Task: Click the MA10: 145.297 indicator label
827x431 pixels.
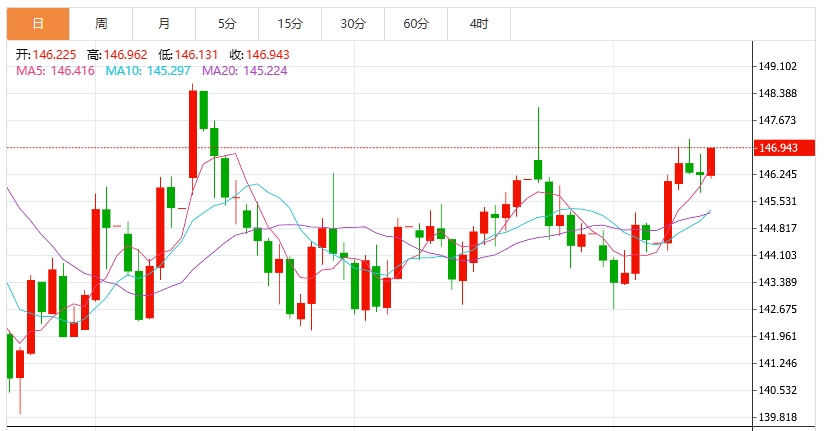Action: click(148, 71)
